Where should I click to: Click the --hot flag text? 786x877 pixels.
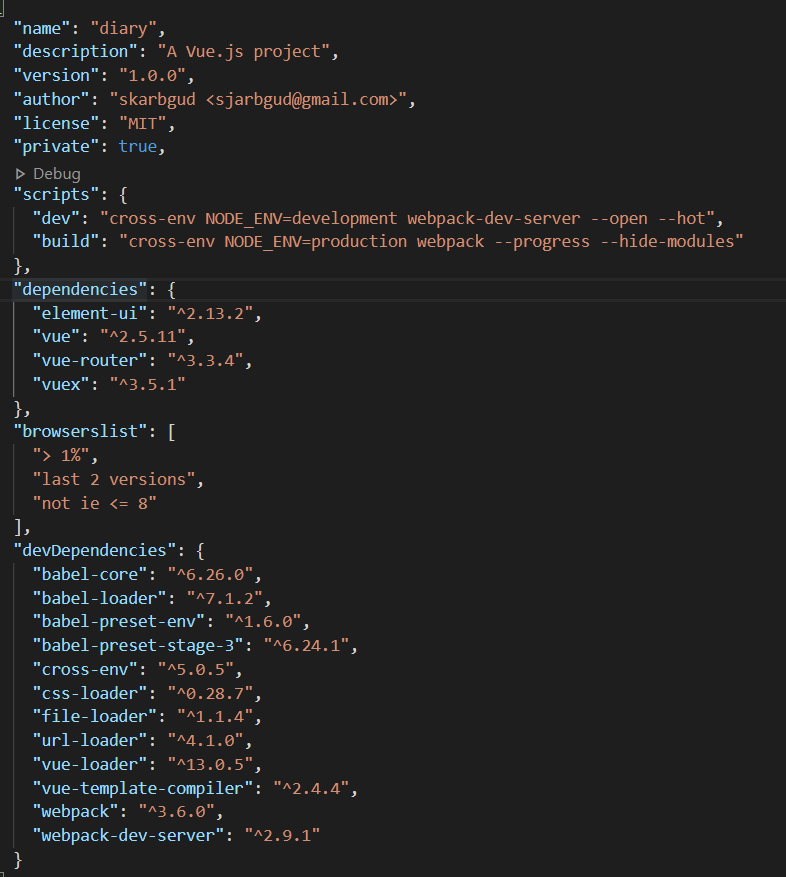coord(682,218)
